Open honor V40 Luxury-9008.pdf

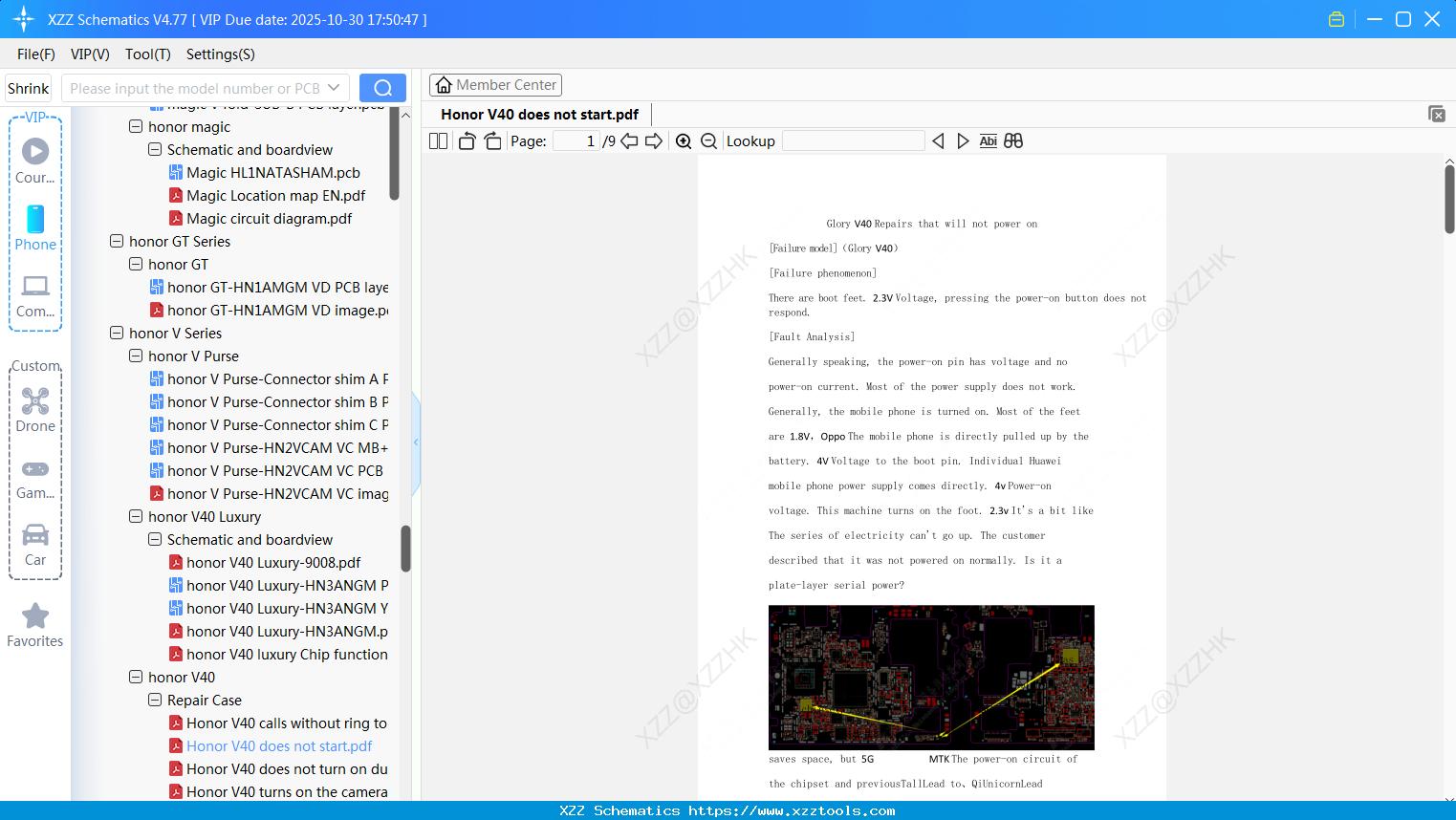point(265,563)
